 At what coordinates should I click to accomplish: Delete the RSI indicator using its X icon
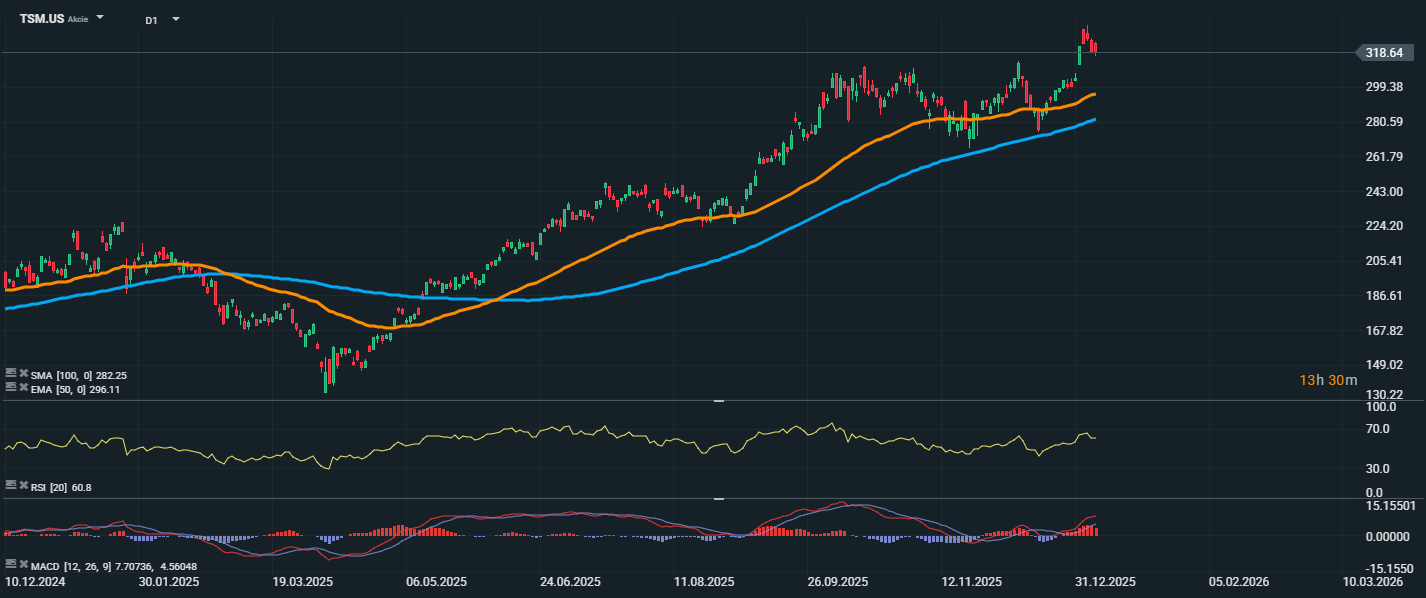(x=23, y=485)
